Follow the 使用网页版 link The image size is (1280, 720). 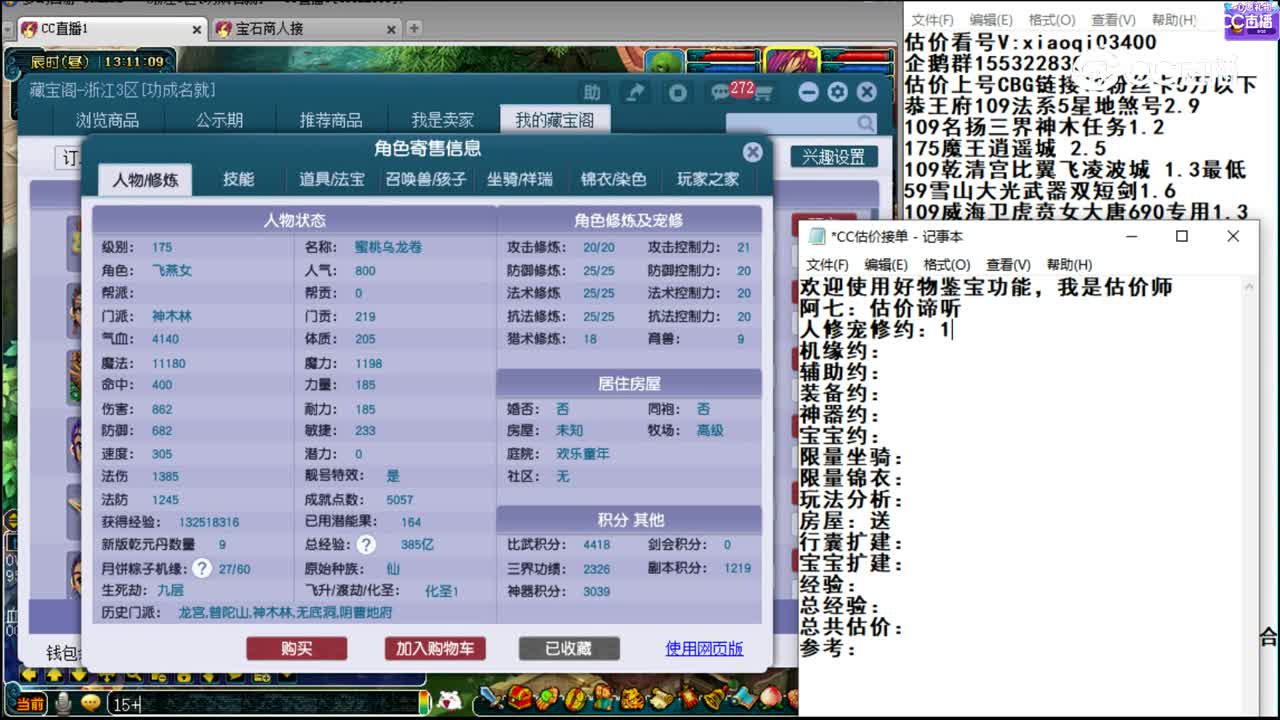point(704,648)
